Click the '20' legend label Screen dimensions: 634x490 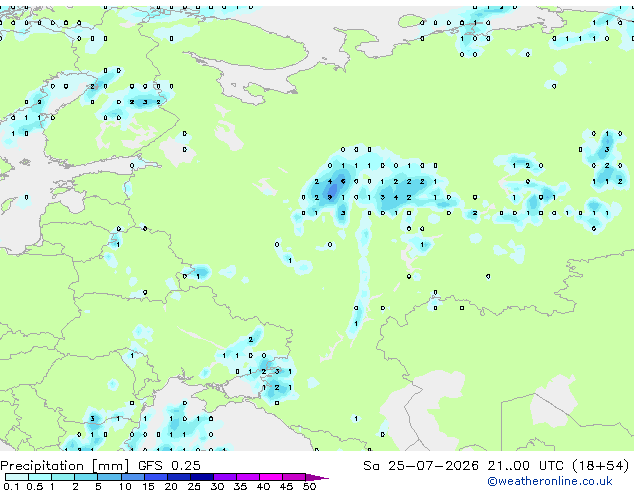point(171,486)
